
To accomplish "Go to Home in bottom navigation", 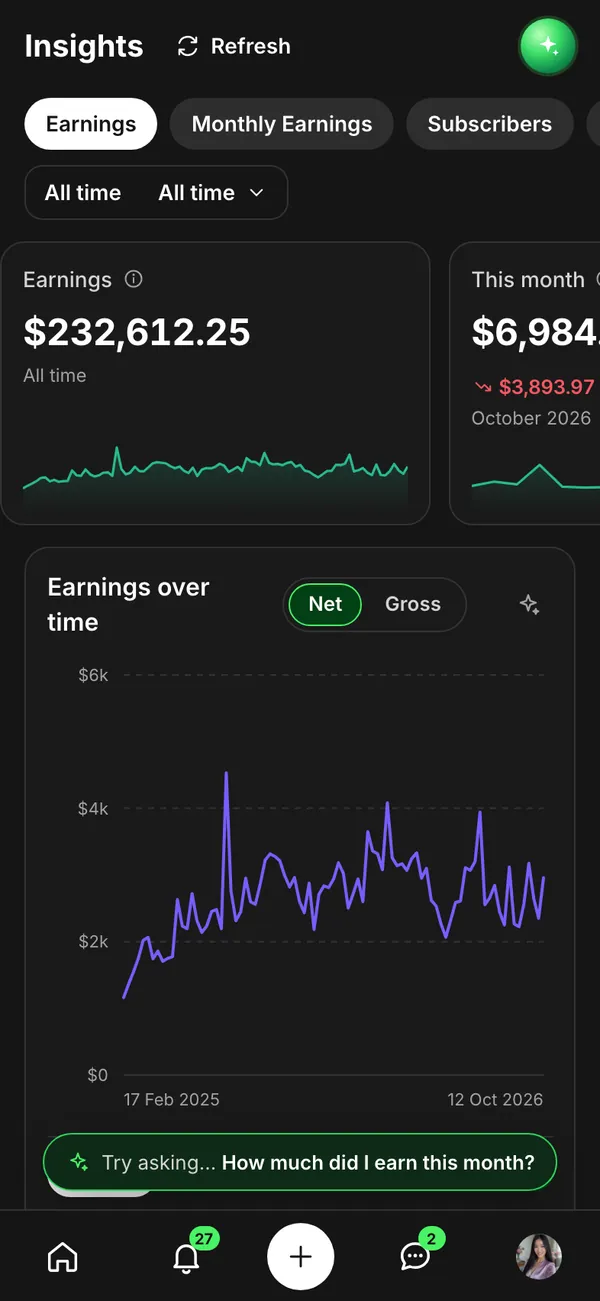I will [62, 1256].
